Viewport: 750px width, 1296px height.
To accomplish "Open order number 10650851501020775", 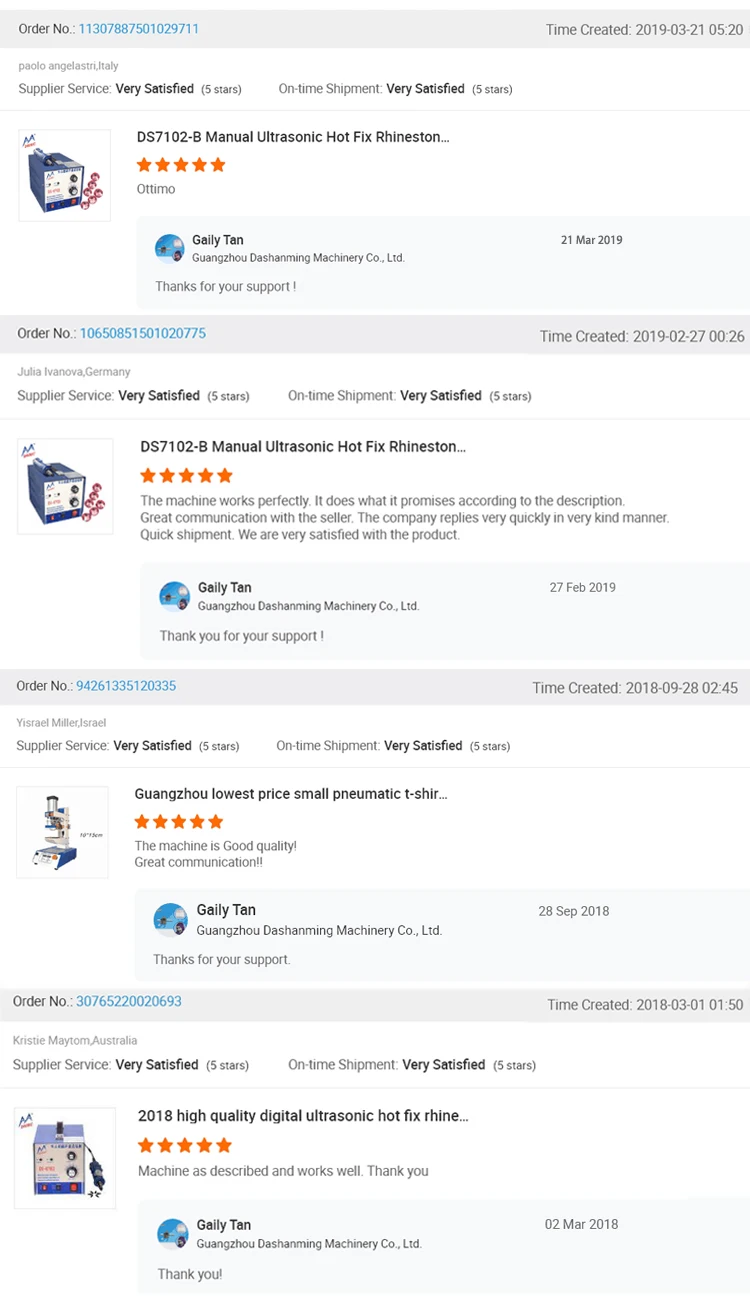I will click(x=142, y=333).
